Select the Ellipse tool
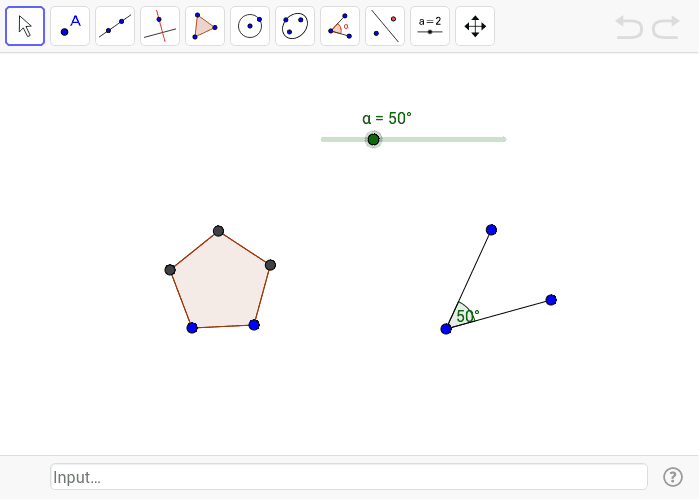Viewport: 700px width, 500px height. pyautogui.click(x=295, y=26)
